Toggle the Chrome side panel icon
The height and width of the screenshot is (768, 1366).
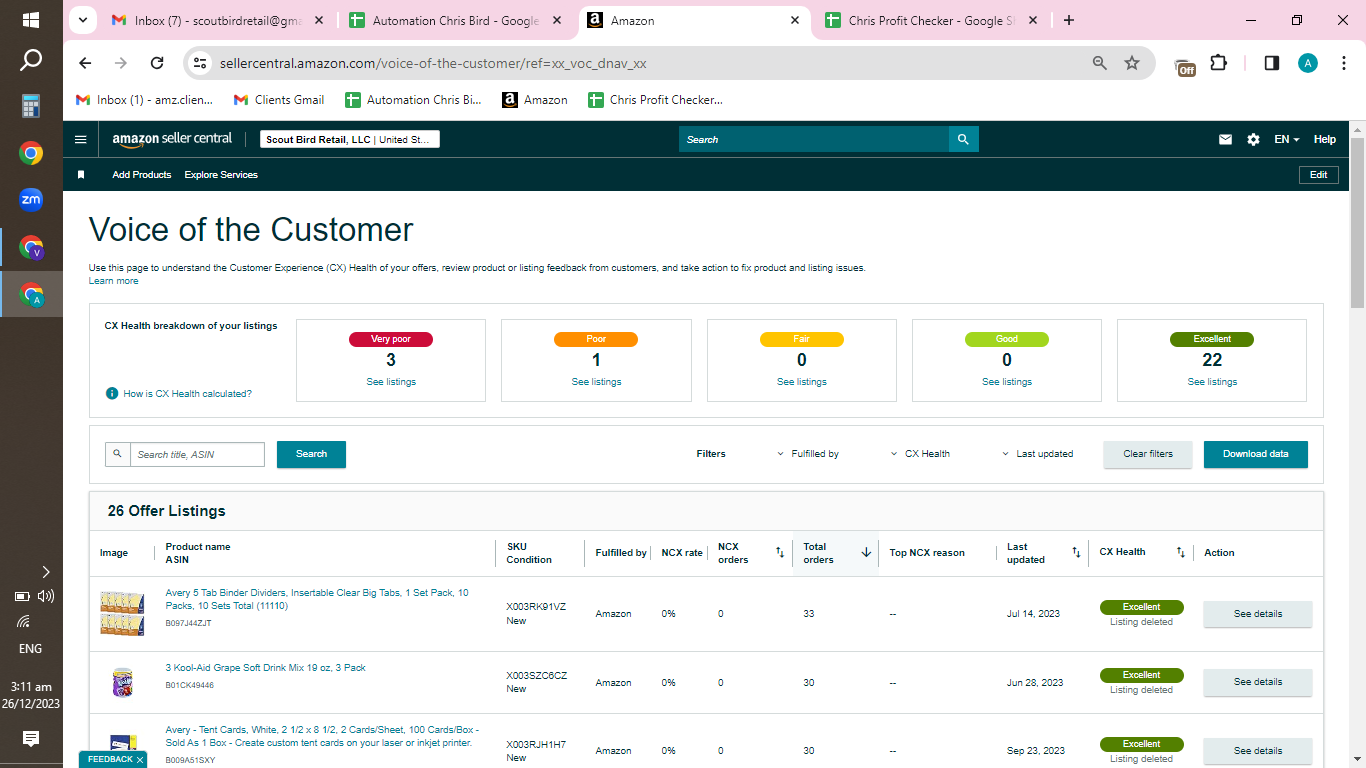tap(1272, 63)
